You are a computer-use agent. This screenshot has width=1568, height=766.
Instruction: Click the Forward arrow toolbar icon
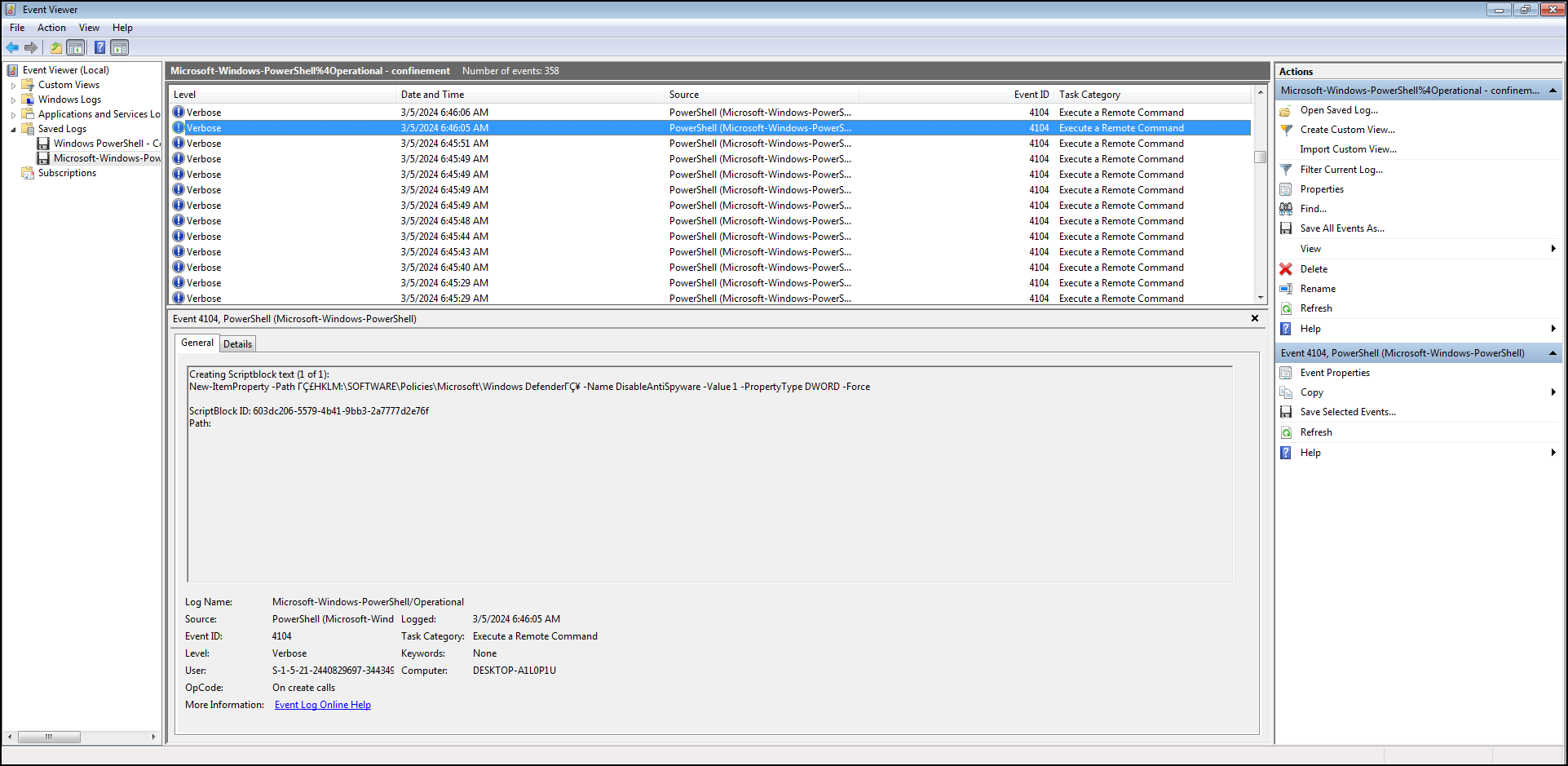pos(31,47)
